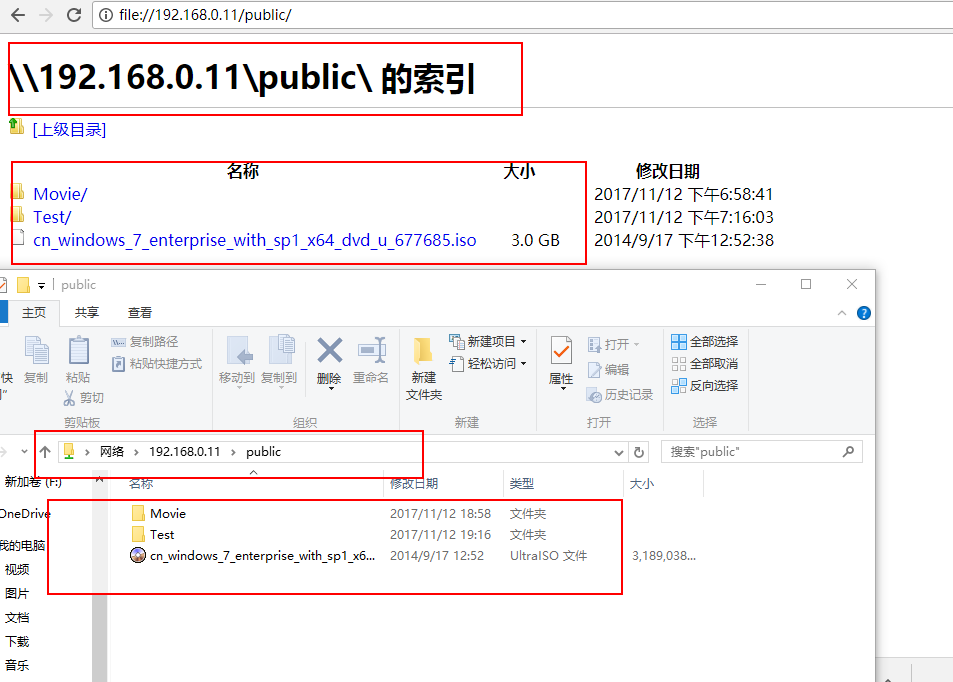Click the public breadcrumb segment
This screenshot has height=682, width=953.
(x=264, y=452)
